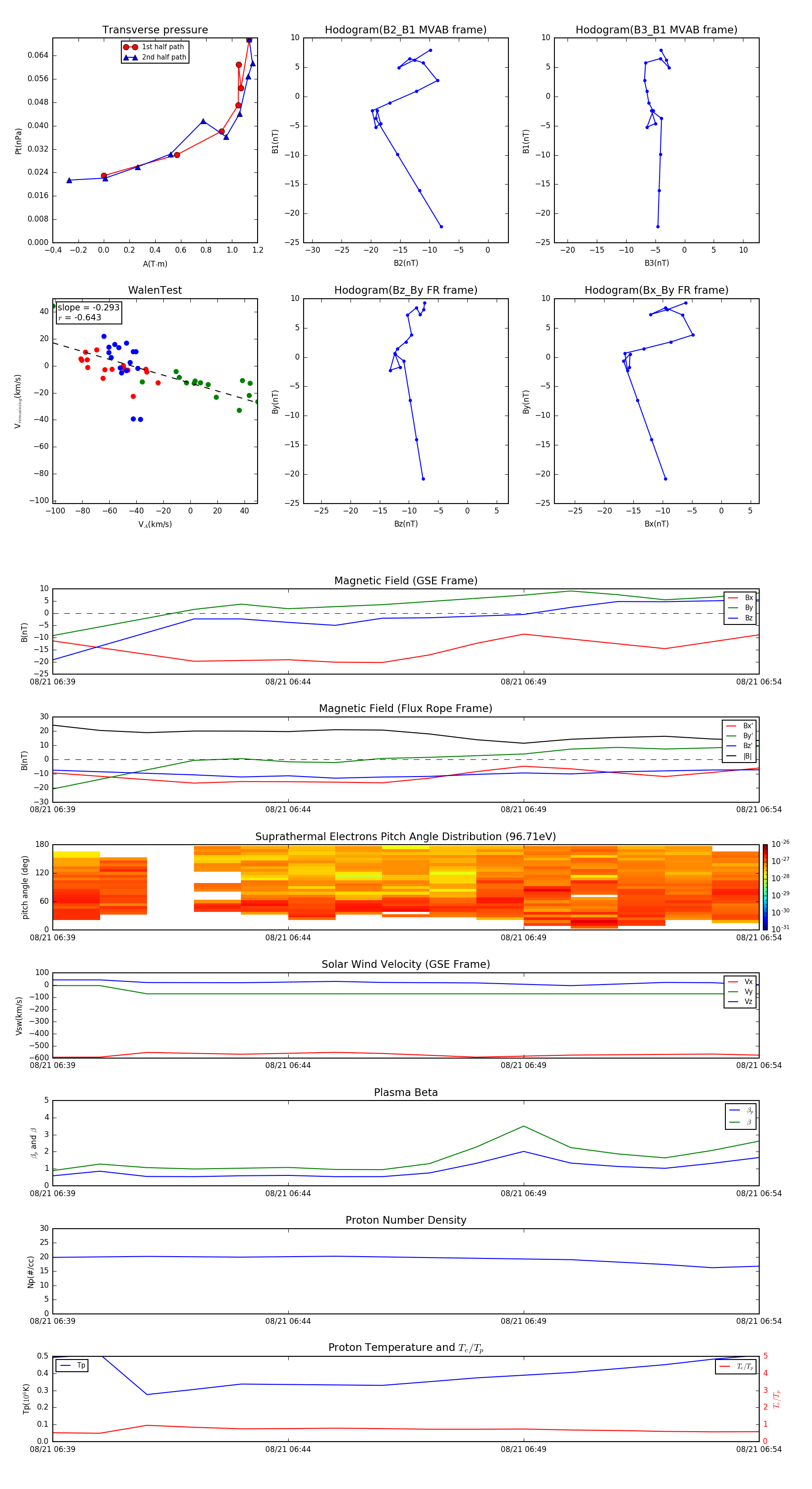Select Bz legend entry in GSE magnetic field
This screenshot has height=1489, width=812.
coord(740,618)
